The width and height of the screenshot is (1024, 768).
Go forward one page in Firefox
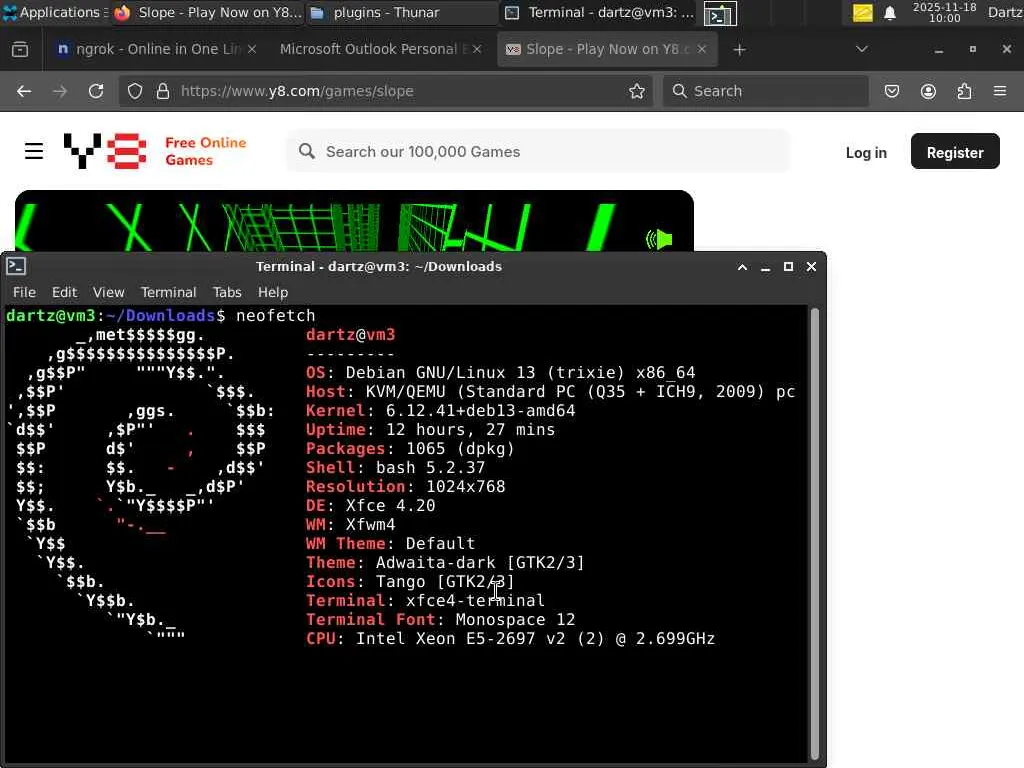point(60,91)
